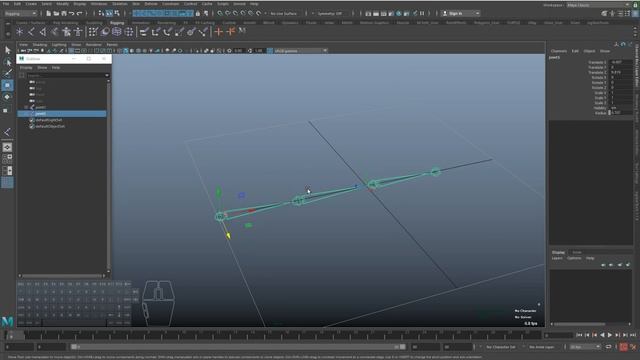This screenshot has height=360, width=640.
Task: Activate the Select tool in the toolbox
Action: [x=7, y=50]
